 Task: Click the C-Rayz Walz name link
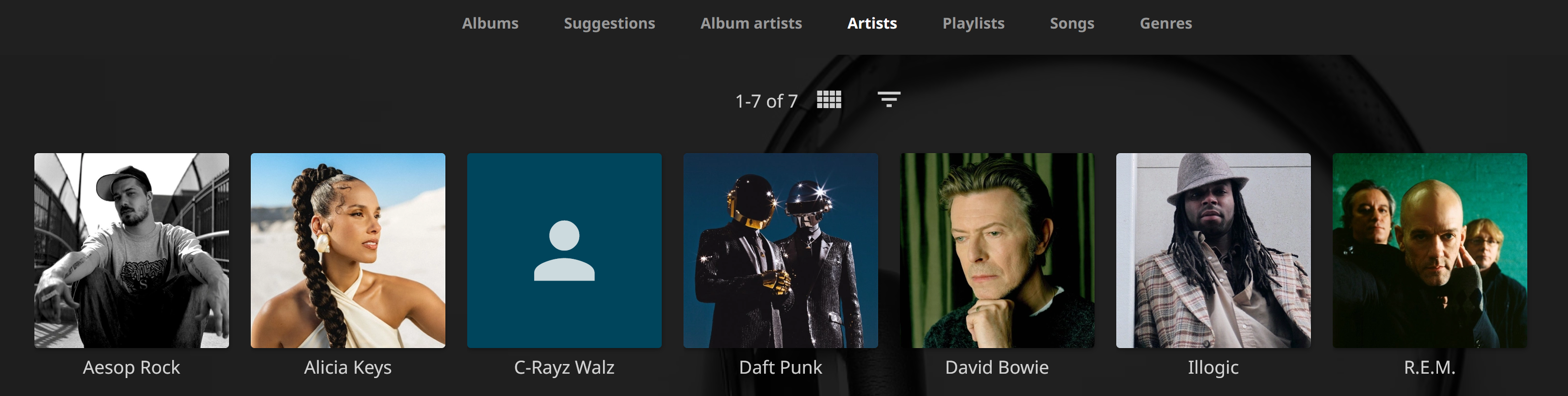[564, 367]
